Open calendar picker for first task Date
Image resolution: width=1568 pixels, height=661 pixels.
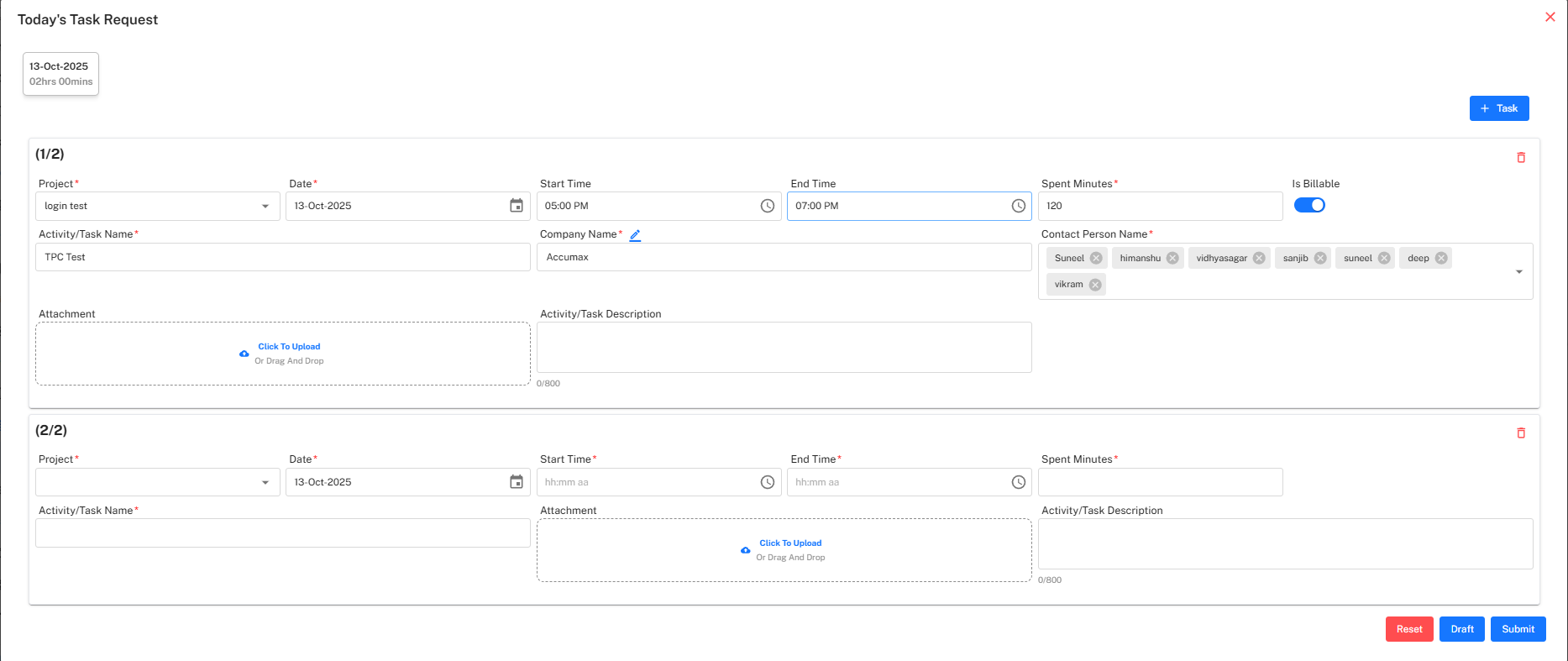point(517,206)
